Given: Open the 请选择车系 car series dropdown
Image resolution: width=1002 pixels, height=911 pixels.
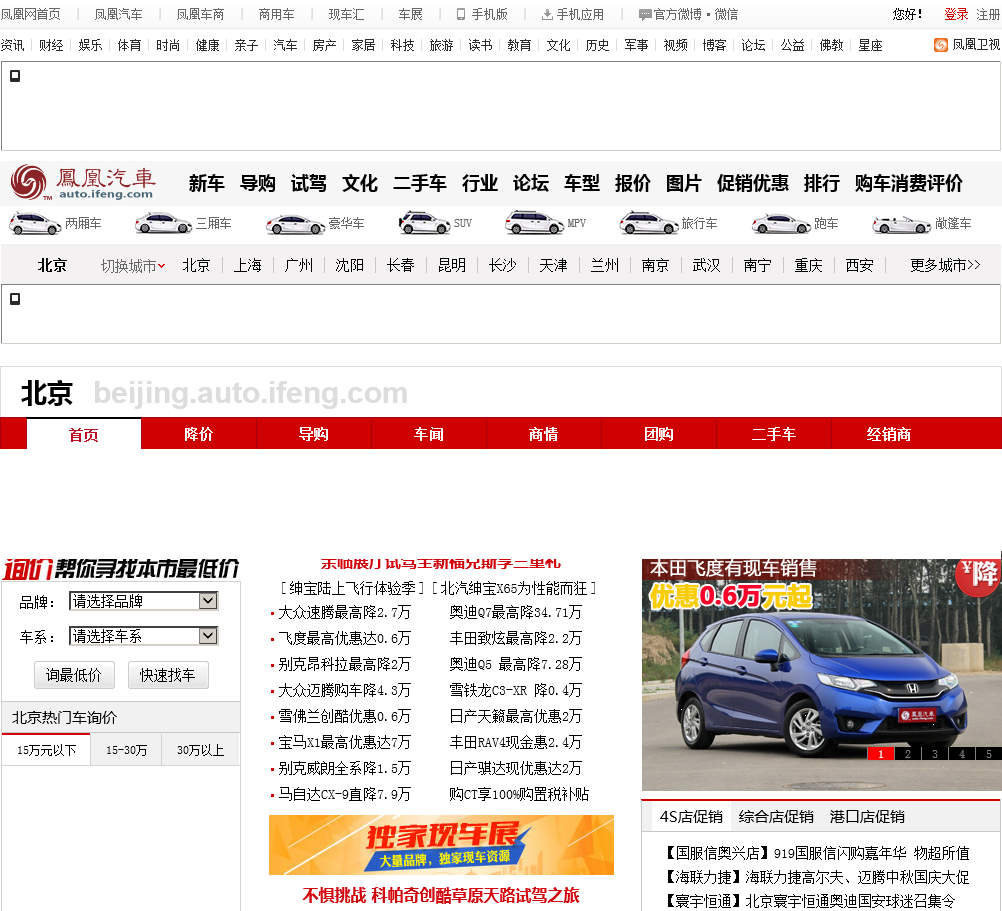Looking at the screenshot, I should tap(144, 636).
